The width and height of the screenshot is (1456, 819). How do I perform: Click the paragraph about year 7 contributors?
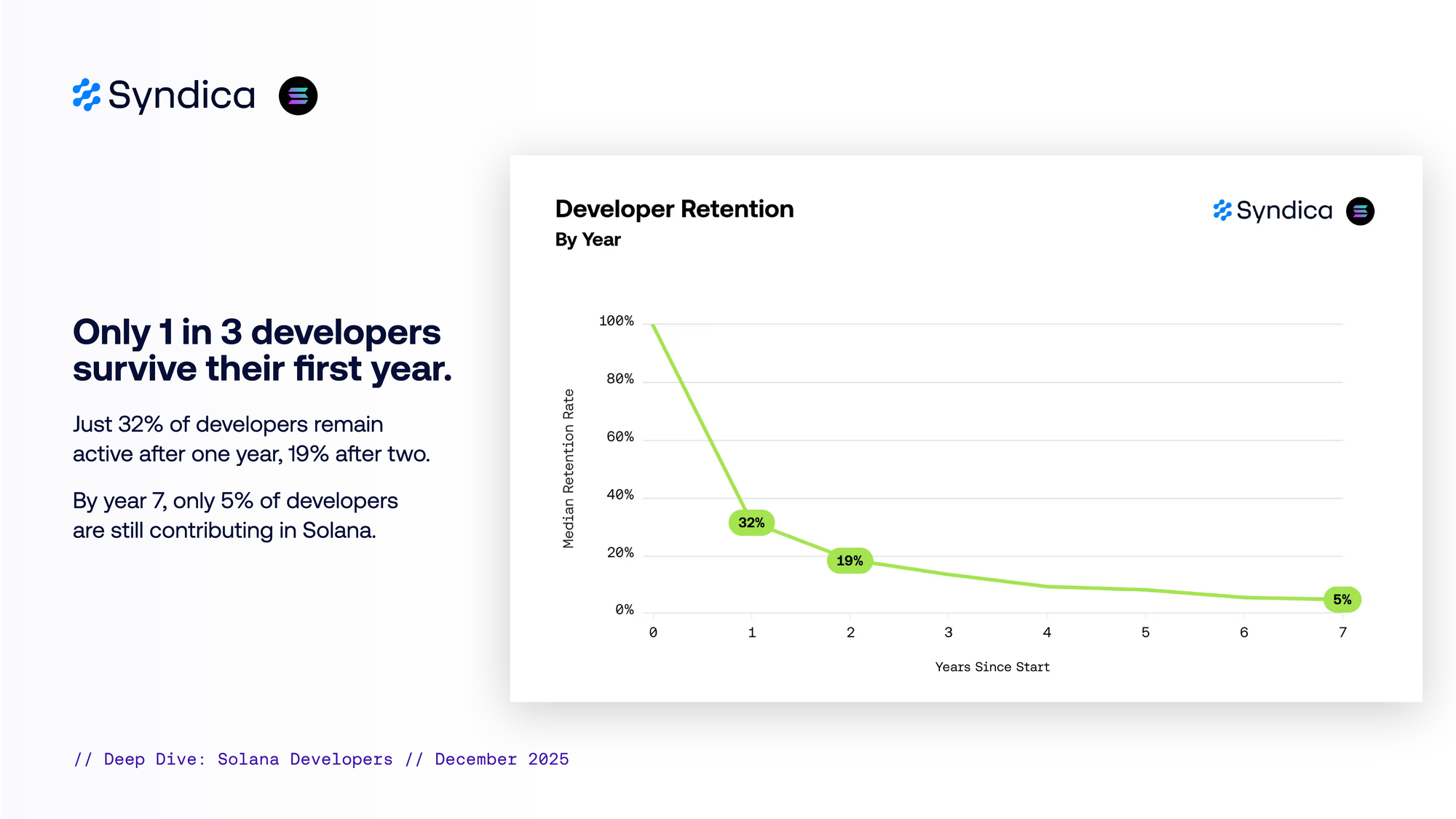click(x=235, y=515)
